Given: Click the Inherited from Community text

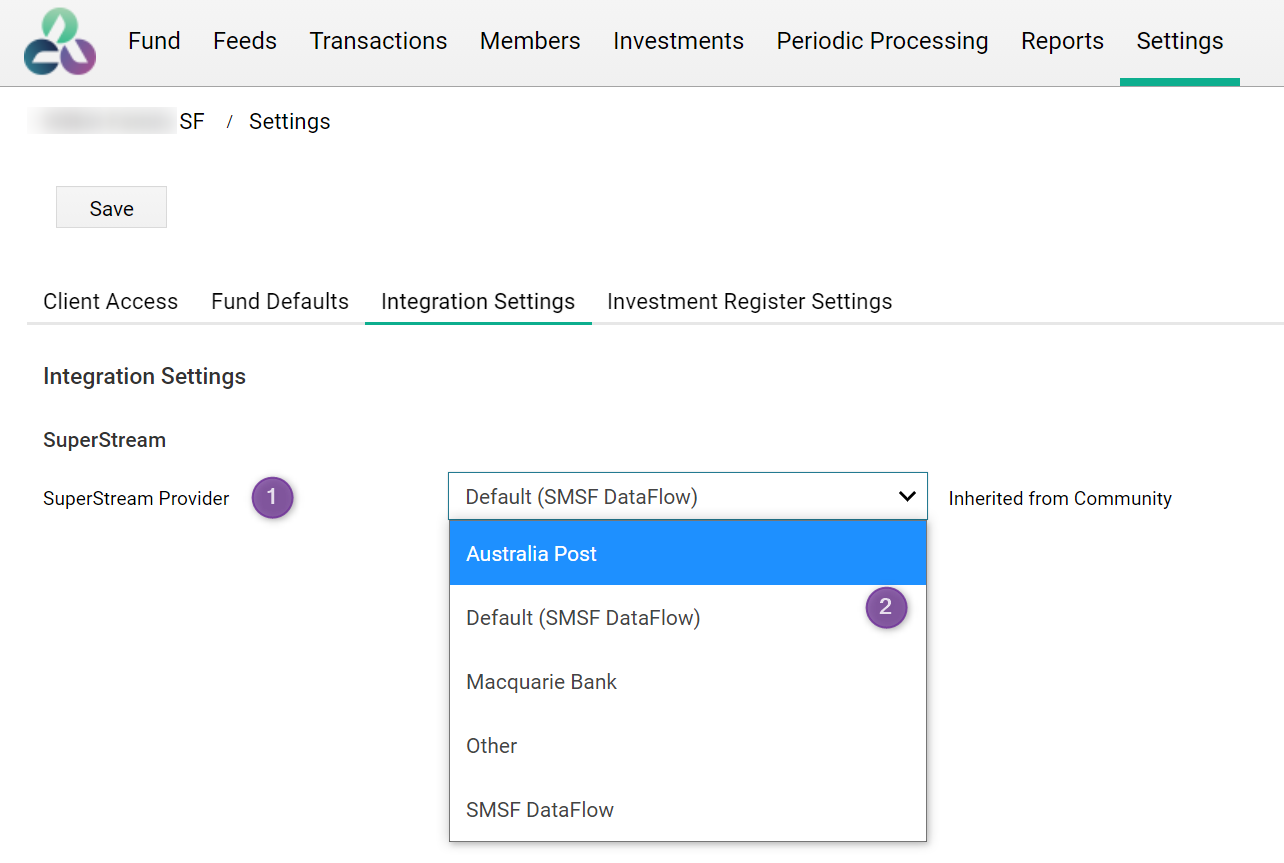Looking at the screenshot, I should point(1060,498).
